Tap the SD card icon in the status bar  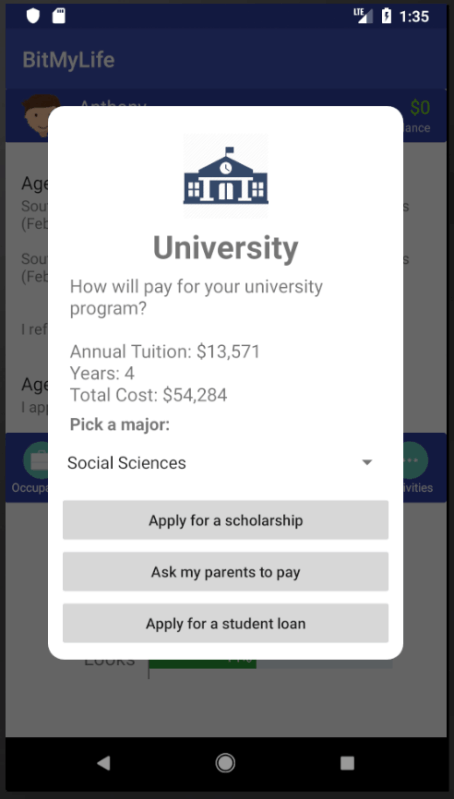pos(59,16)
